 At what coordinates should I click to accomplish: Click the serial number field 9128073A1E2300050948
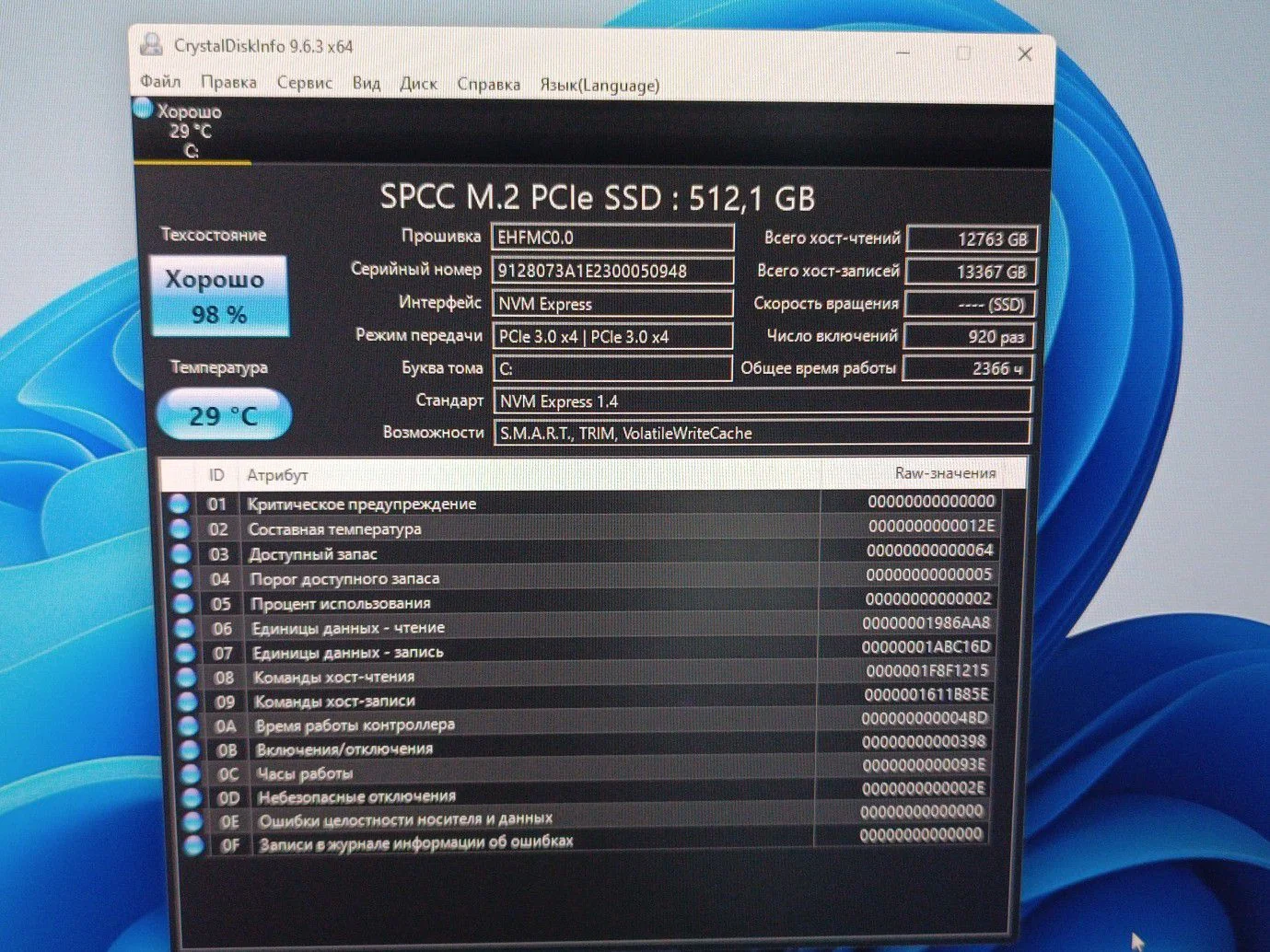612,271
